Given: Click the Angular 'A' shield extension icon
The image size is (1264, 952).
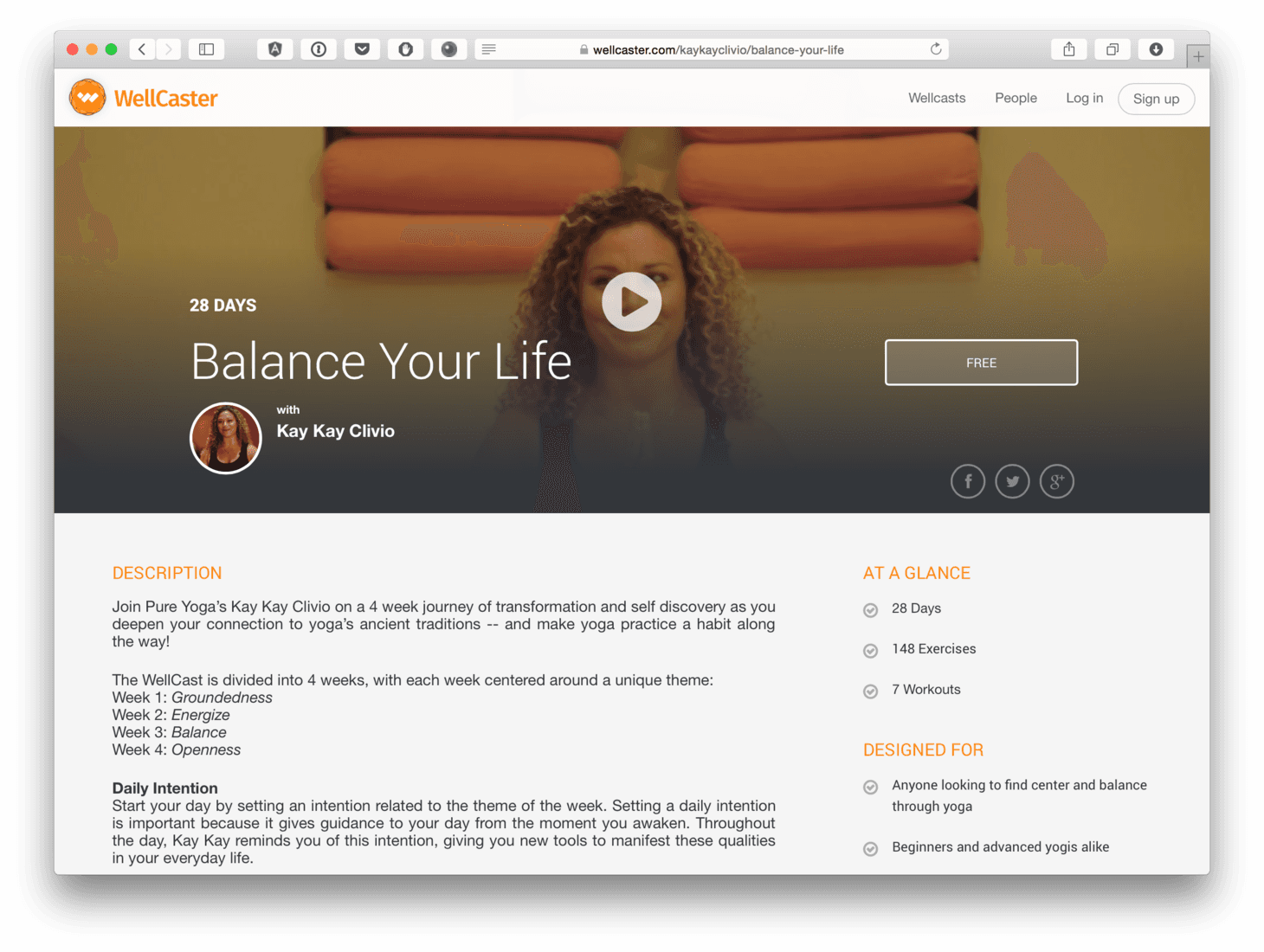Looking at the screenshot, I should (274, 49).
